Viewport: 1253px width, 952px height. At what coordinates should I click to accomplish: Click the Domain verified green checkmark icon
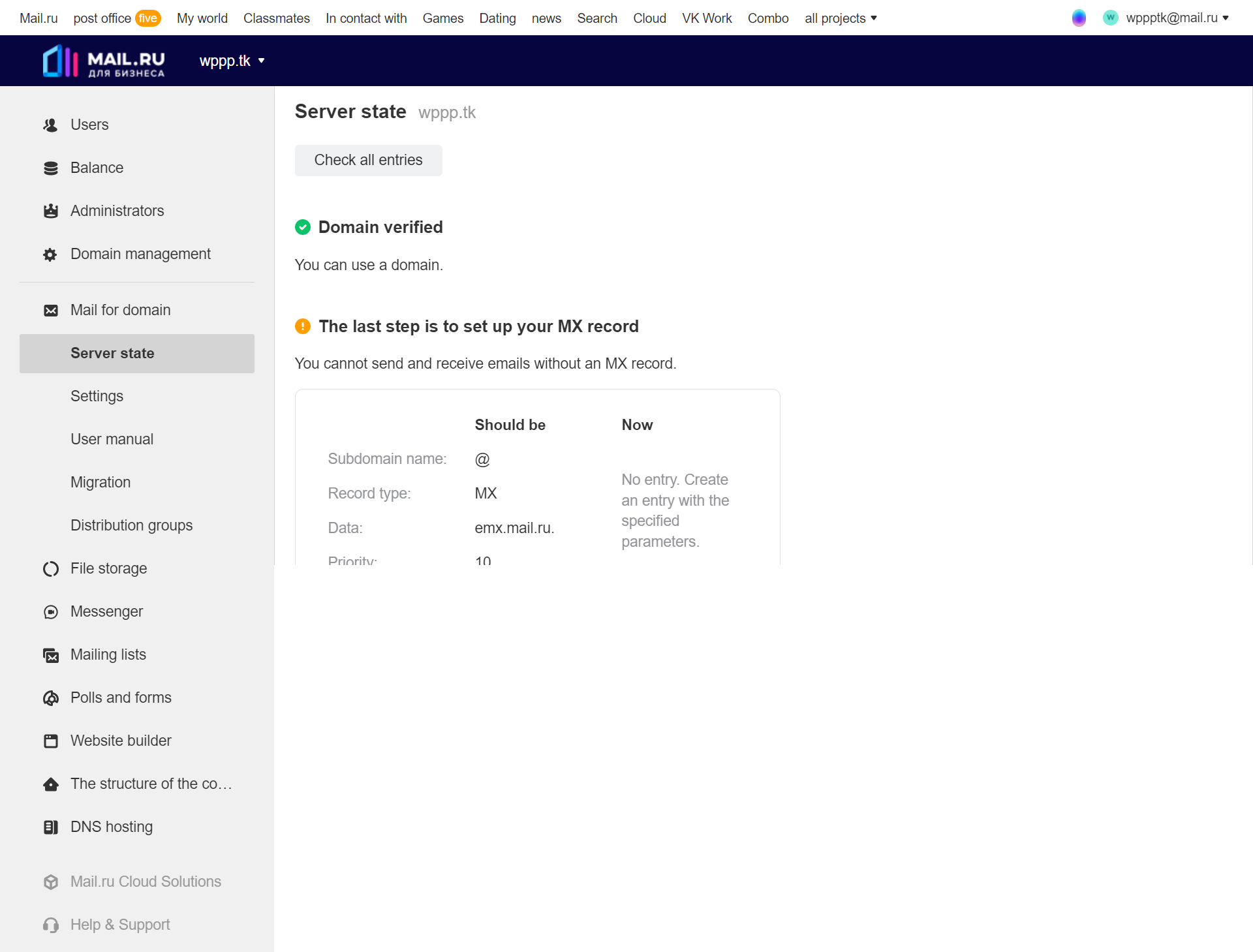click(x=302, y=227)
